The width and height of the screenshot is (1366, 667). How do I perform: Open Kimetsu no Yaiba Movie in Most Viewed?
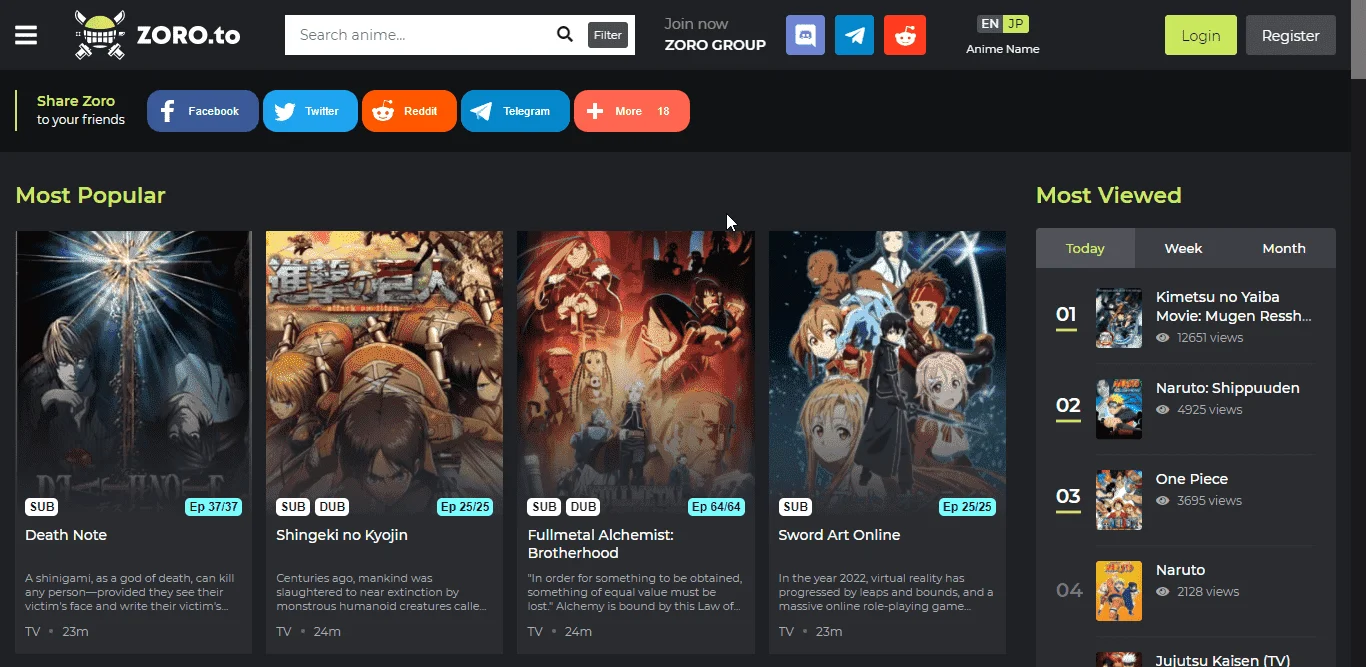coord(1233,306)
